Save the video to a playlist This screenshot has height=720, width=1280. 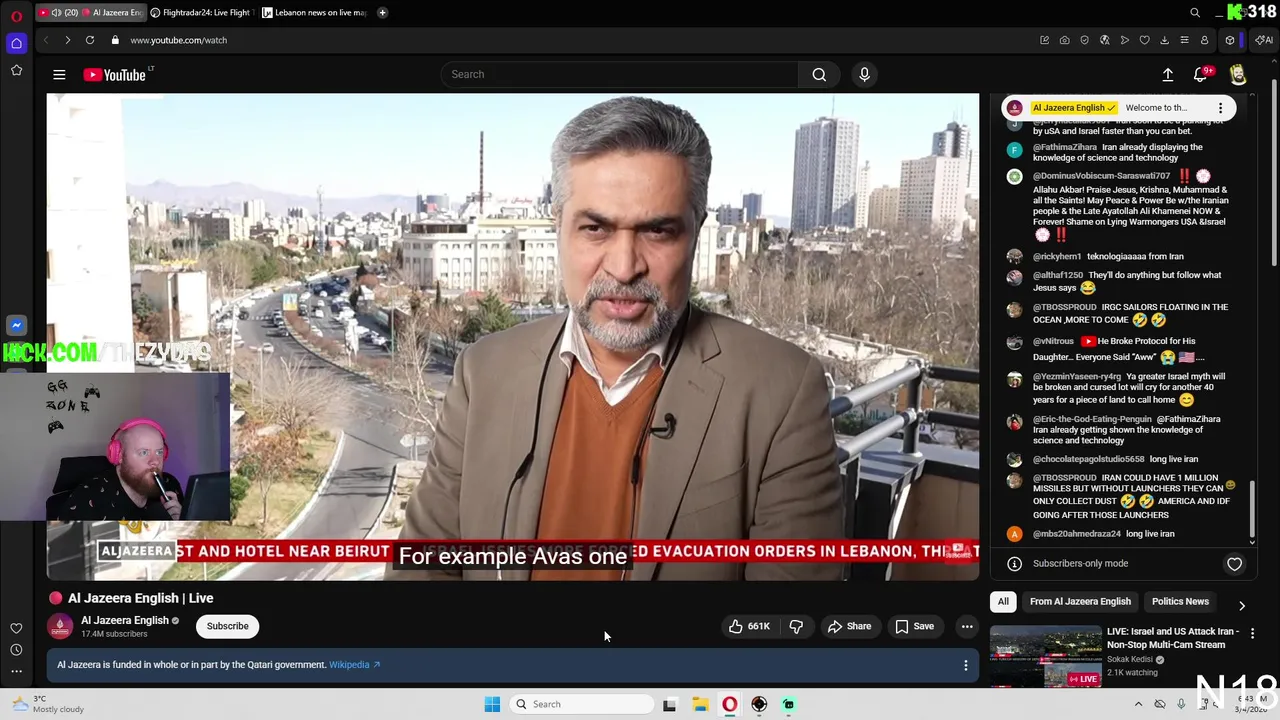point(915,626)
